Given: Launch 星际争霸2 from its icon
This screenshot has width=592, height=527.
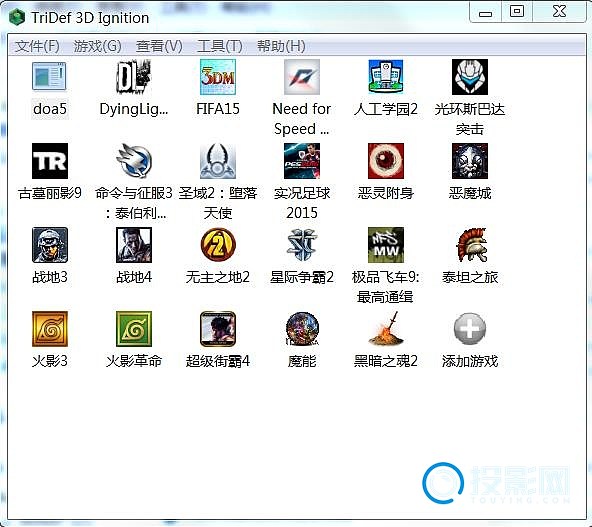Looking at the screenshot, I should [302, 245].
